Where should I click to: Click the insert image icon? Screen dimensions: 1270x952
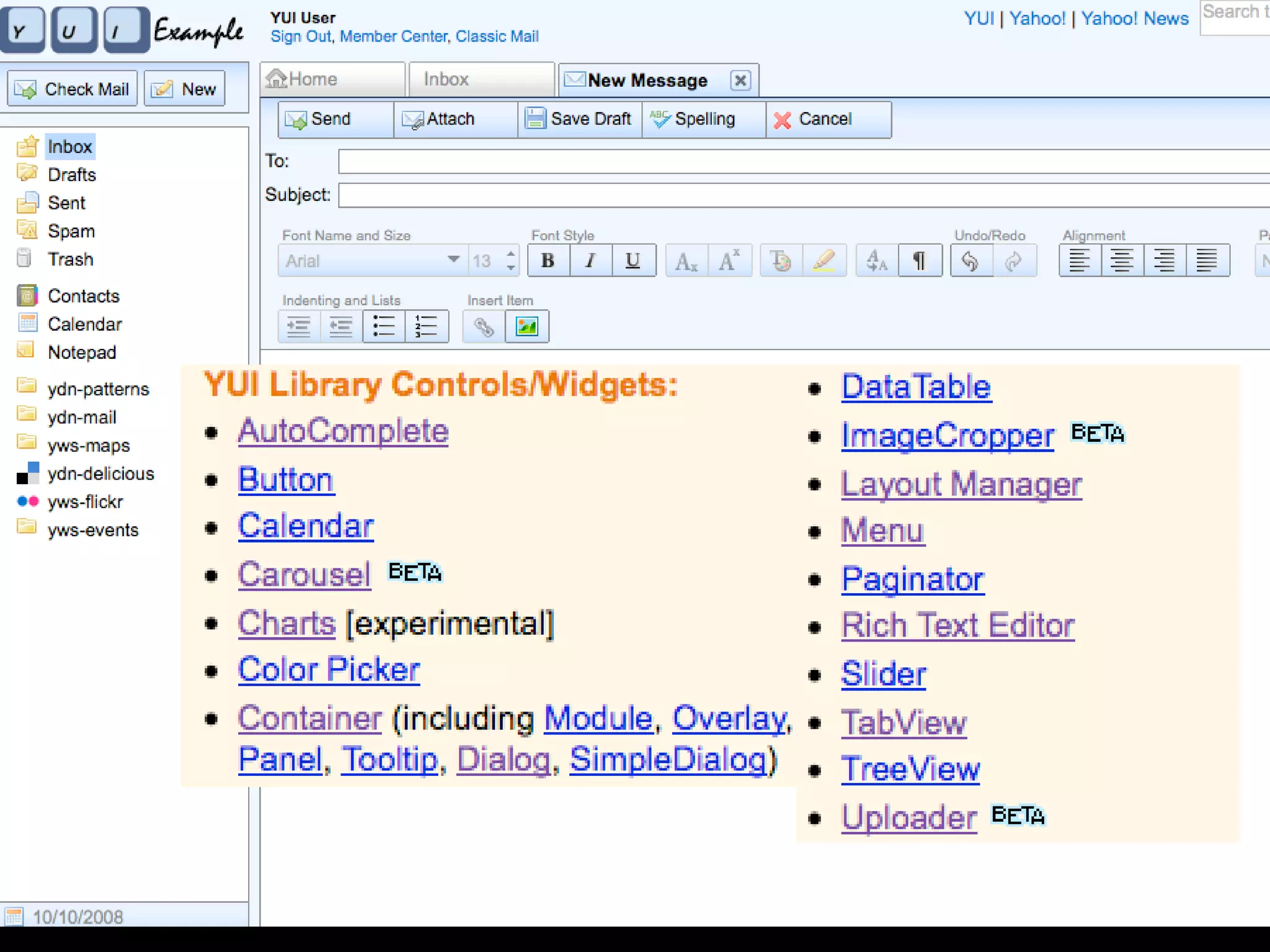coord(526,326)
